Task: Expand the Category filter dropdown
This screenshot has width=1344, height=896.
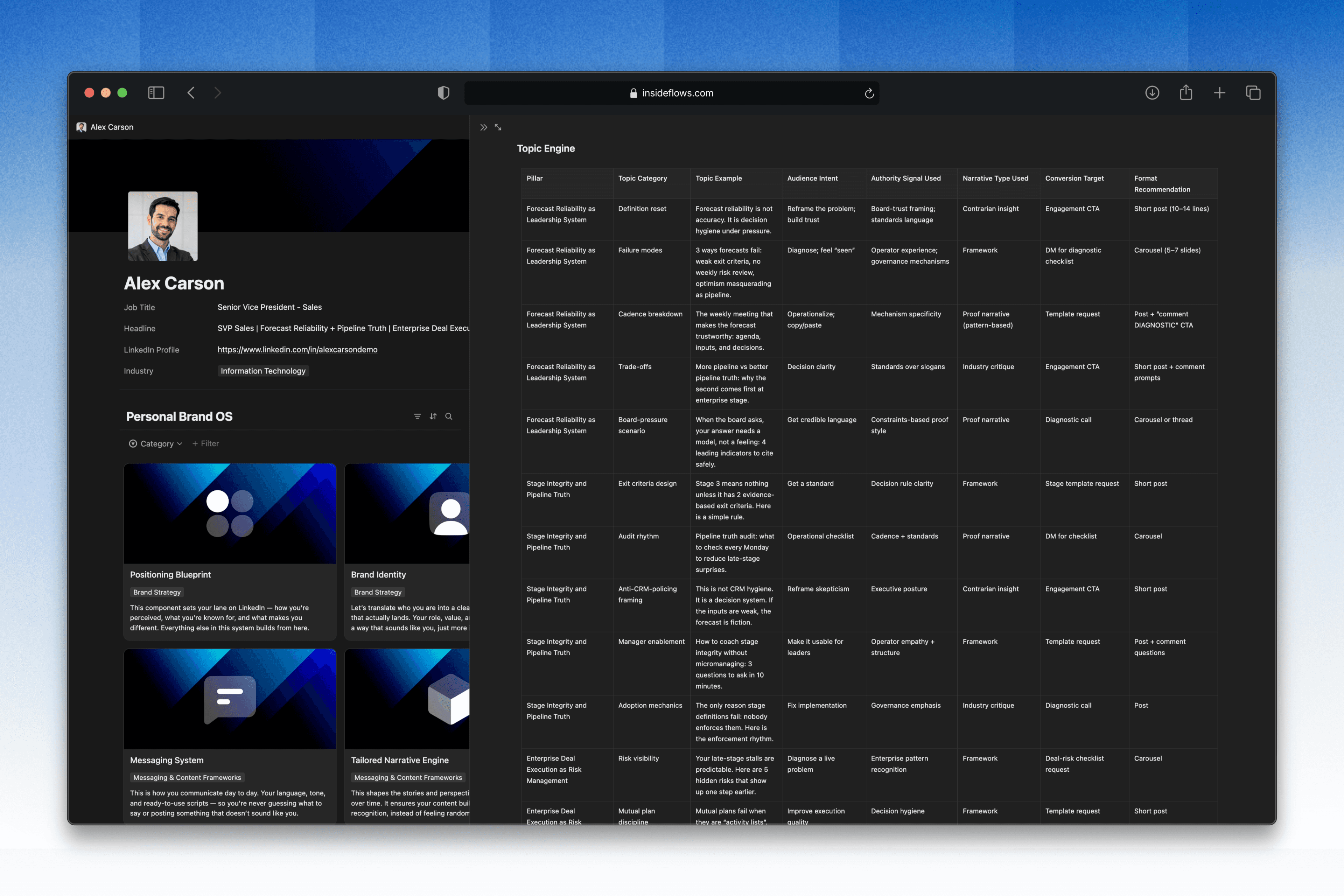Action: point(156,444)
